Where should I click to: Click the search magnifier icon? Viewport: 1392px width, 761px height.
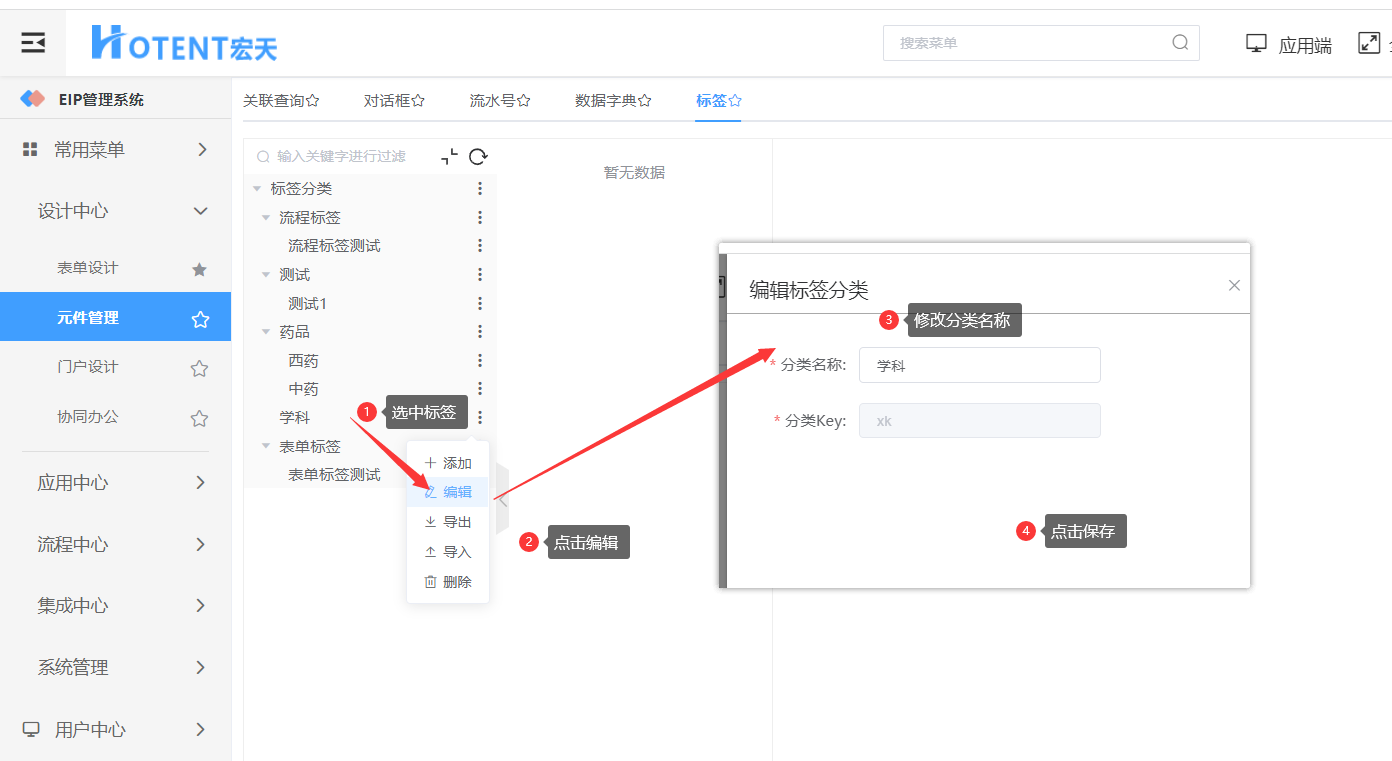point(1180,42)
